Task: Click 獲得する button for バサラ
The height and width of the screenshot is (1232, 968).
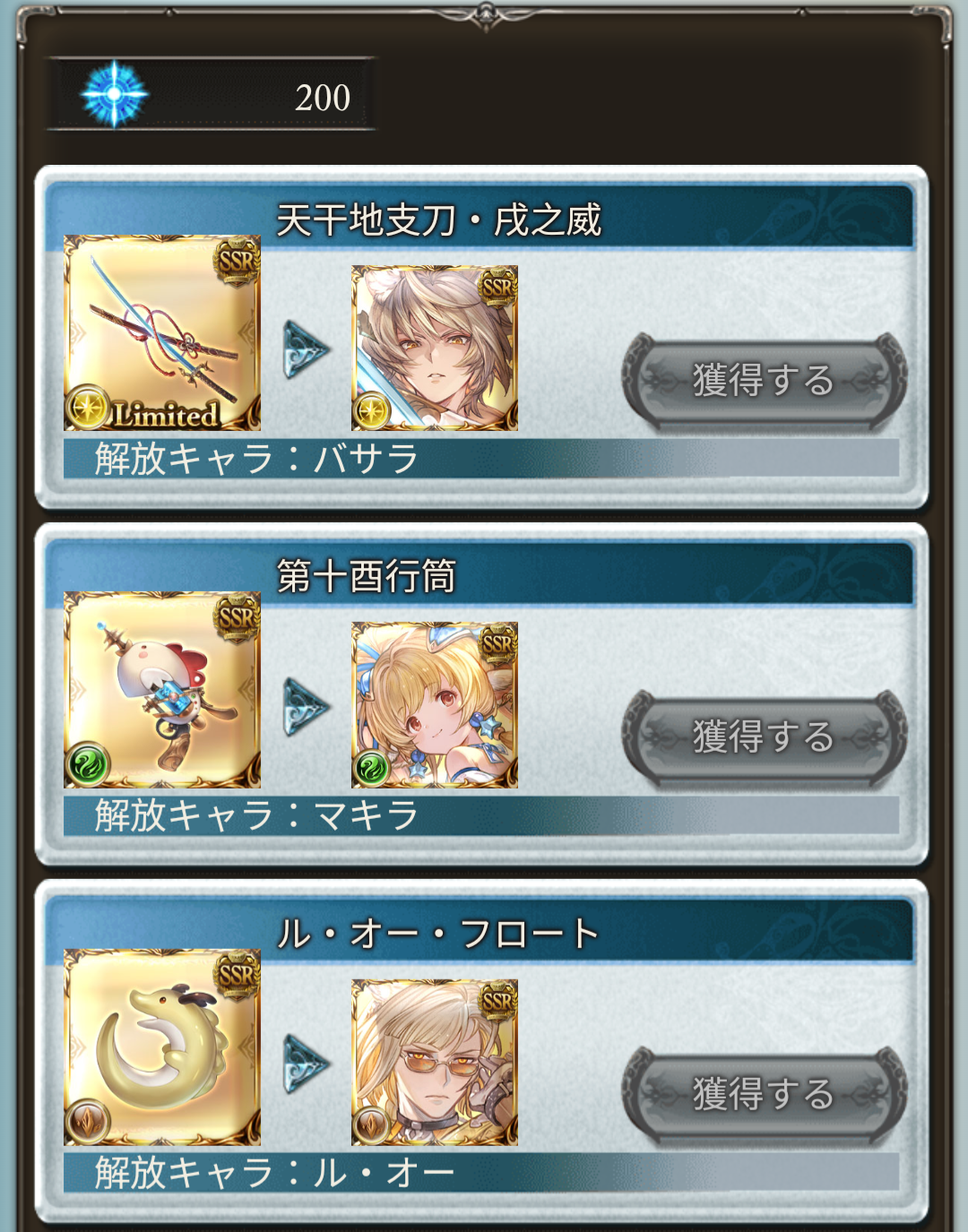Action: pyautogui.click(x=765, y=381)
